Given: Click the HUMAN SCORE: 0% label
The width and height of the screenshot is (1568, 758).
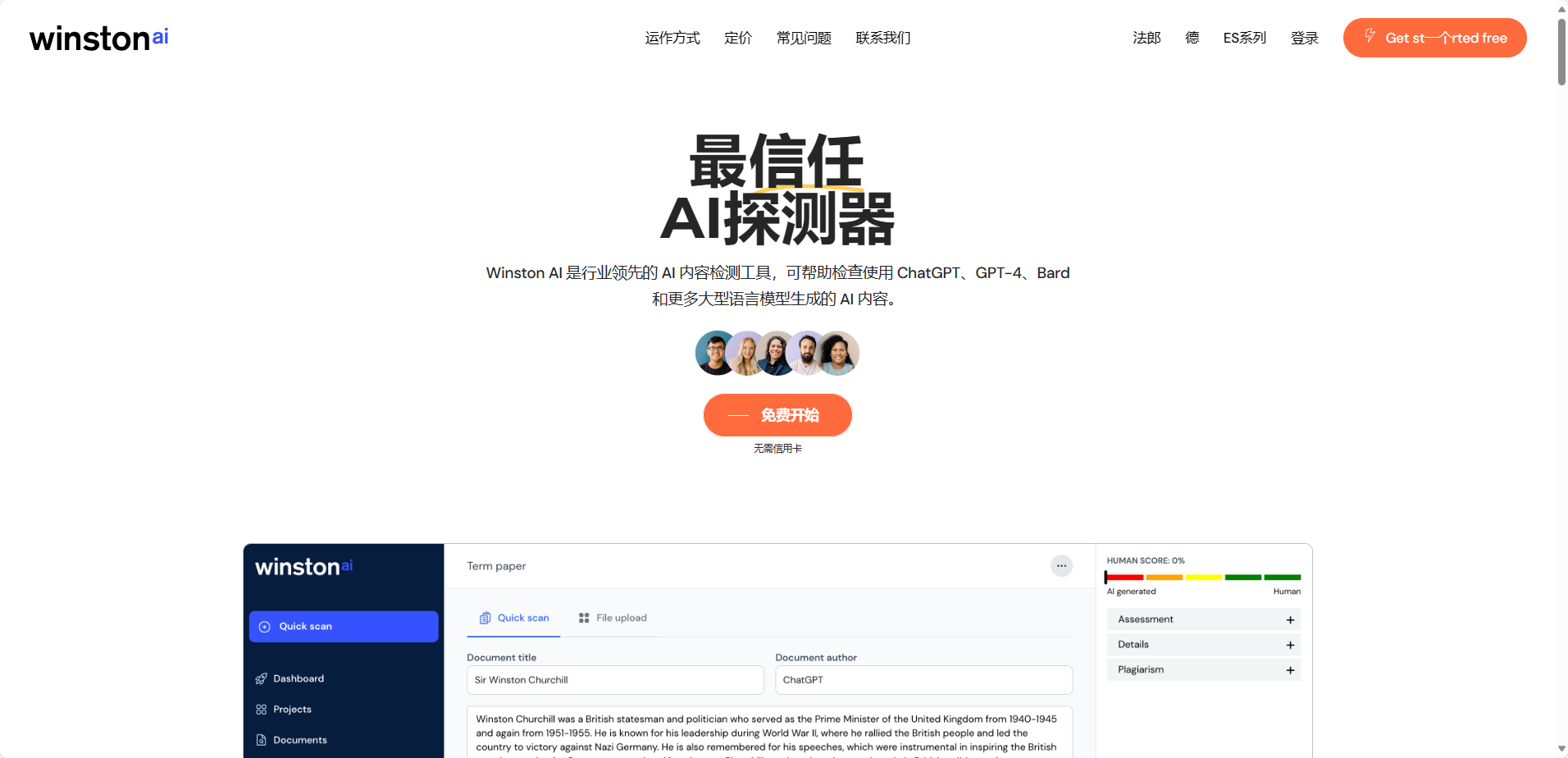Looking at the screenshot, I should point(1146,561).
